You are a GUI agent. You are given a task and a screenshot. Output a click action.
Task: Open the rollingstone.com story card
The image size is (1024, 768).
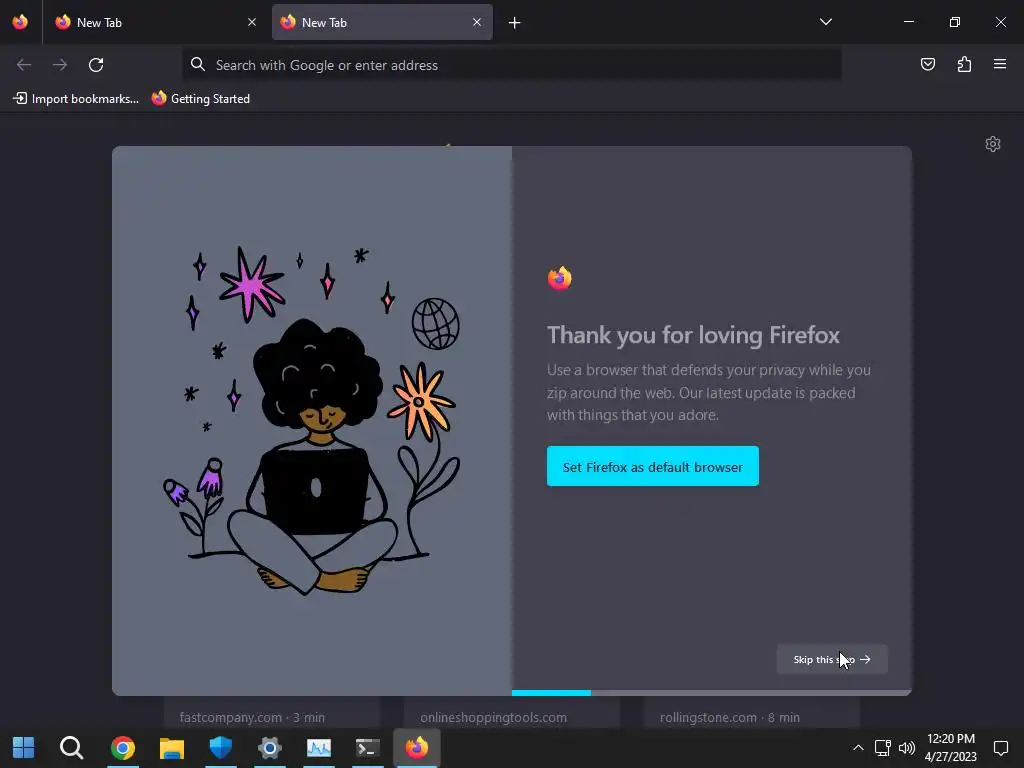751,713
